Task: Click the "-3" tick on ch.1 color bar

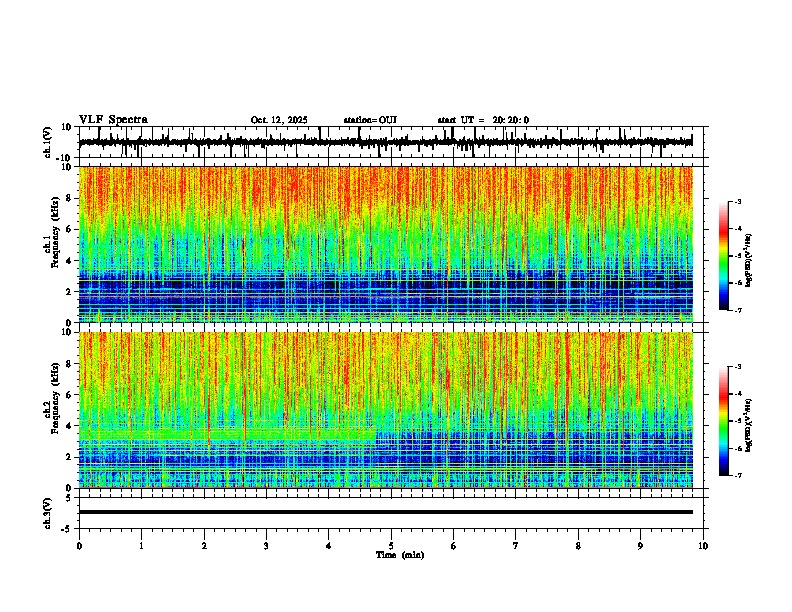Action: point(738,202)
